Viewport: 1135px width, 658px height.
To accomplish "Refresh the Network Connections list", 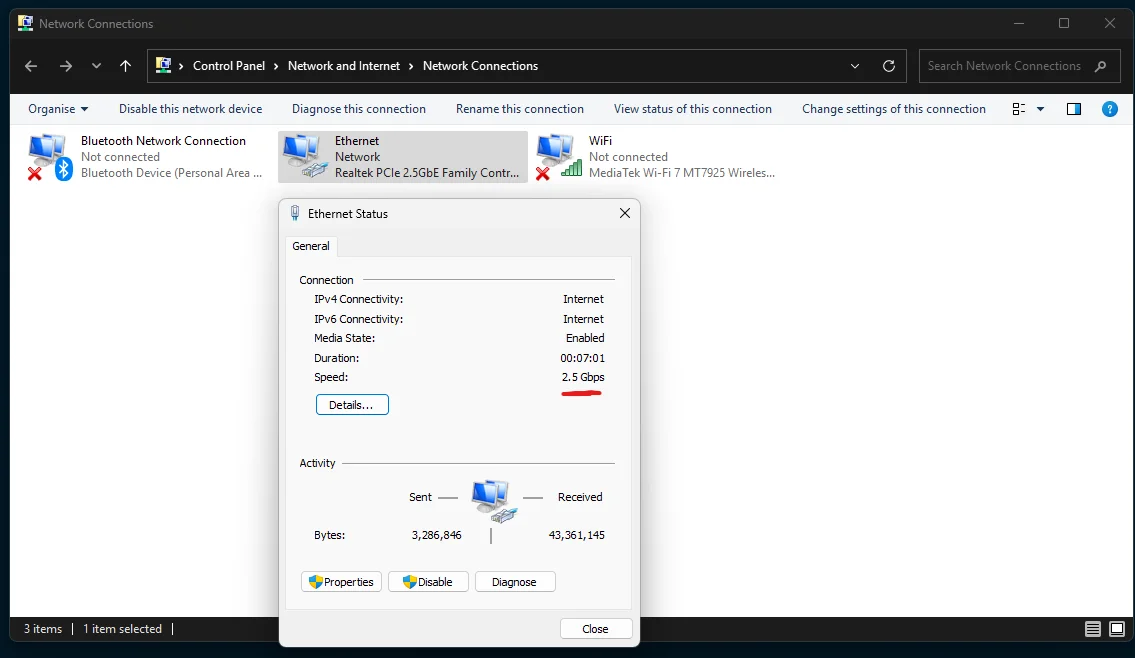I will pyautogui.click(x=889, y=66).
